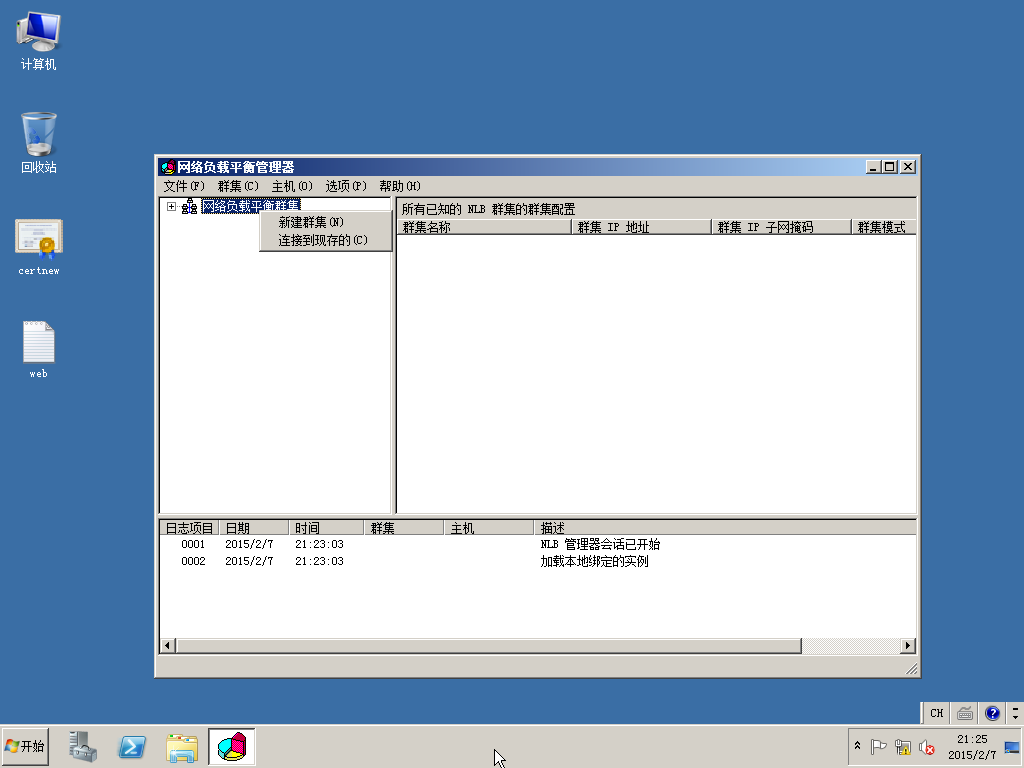Viewport: 1024px width, 768px height.
Task: Select log entry 0002
Action: [x=537, y=561]
